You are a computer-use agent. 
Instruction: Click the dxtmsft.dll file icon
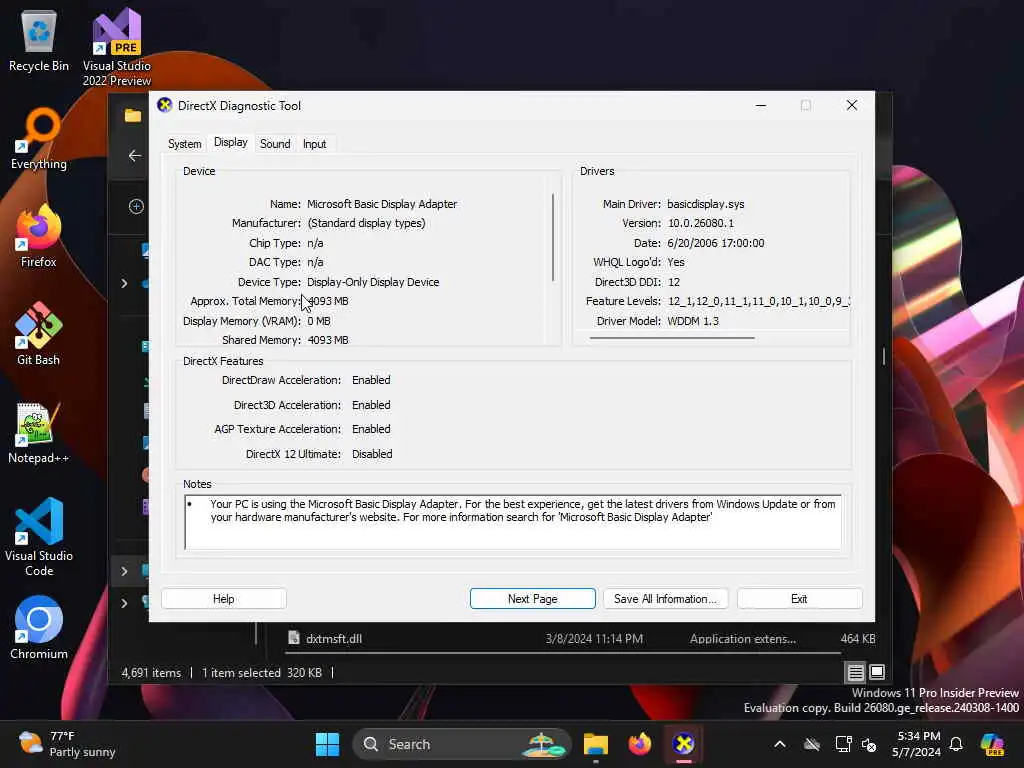point(294,638)
